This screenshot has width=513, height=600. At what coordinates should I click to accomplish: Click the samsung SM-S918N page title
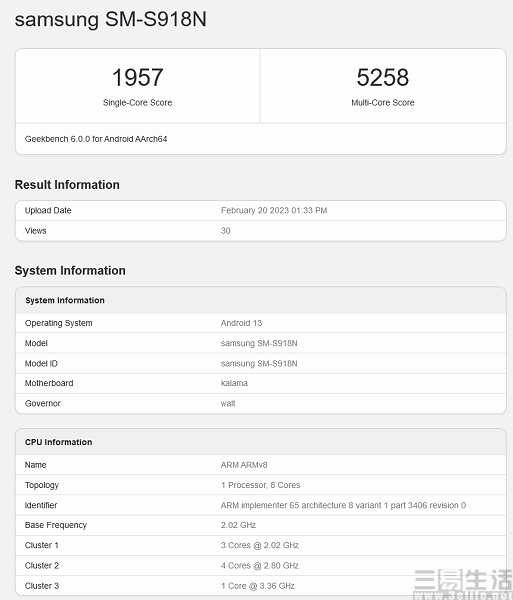[x=111, y=20]
